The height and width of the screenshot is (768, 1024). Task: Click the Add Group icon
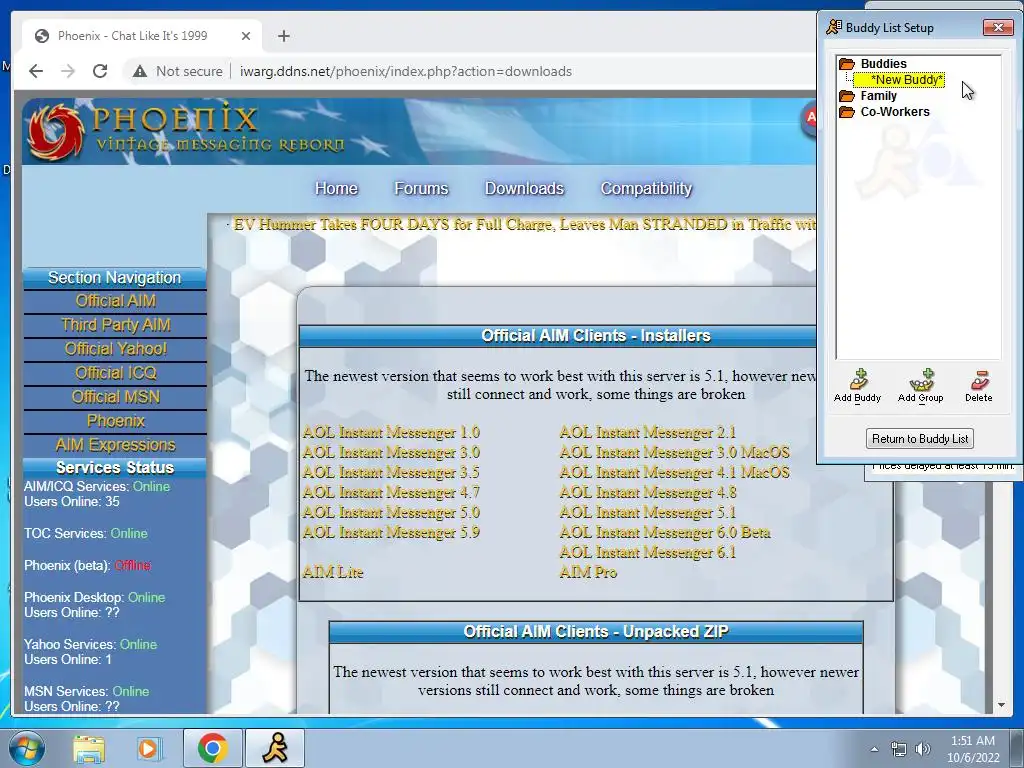(x=921, y=380)
